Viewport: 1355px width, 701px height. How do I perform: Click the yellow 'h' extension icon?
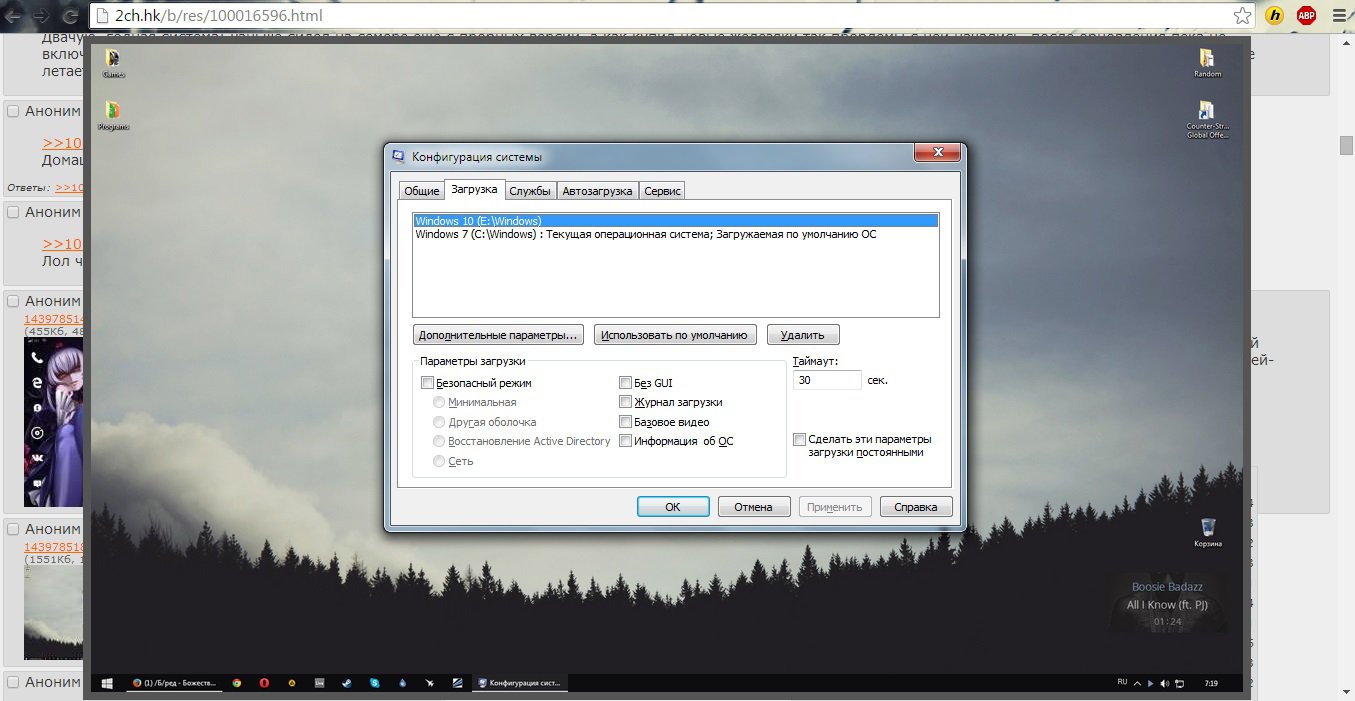coord(1275,15)
